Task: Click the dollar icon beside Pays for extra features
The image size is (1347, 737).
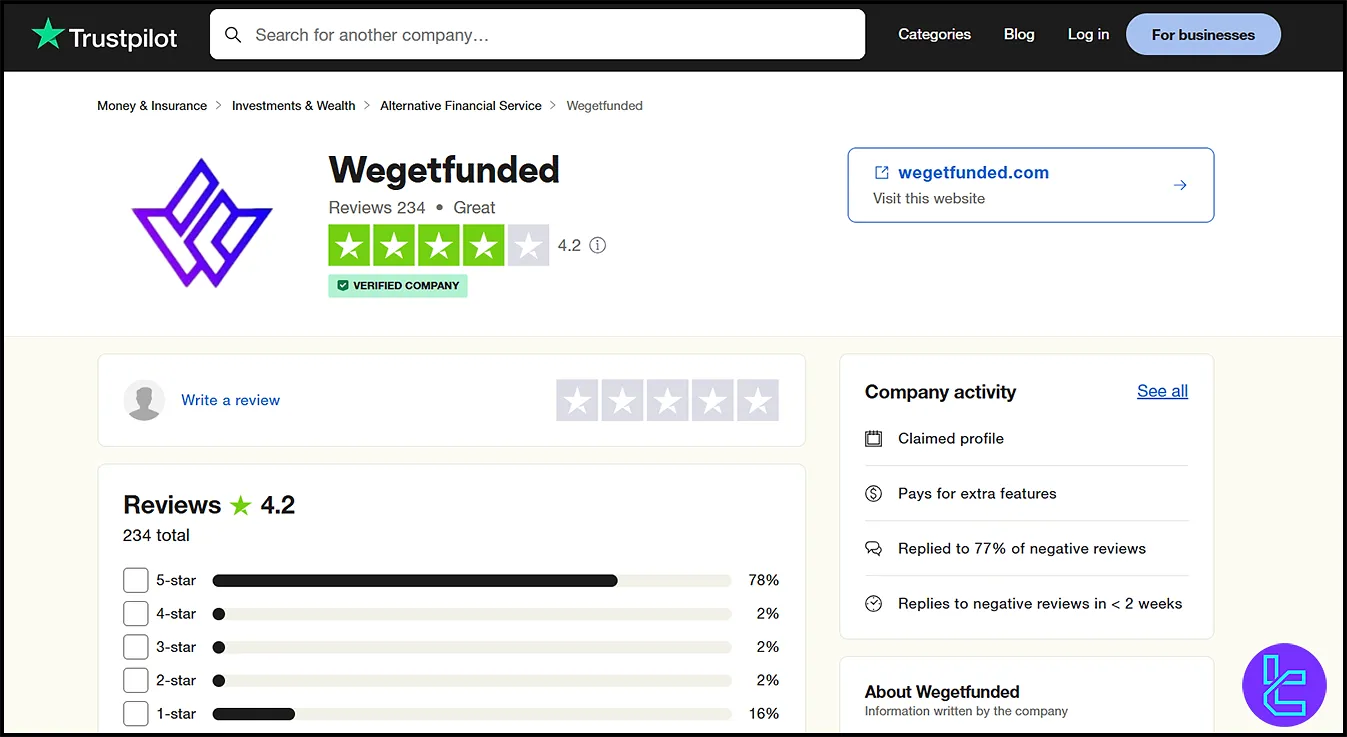Action: click(874, 493)
